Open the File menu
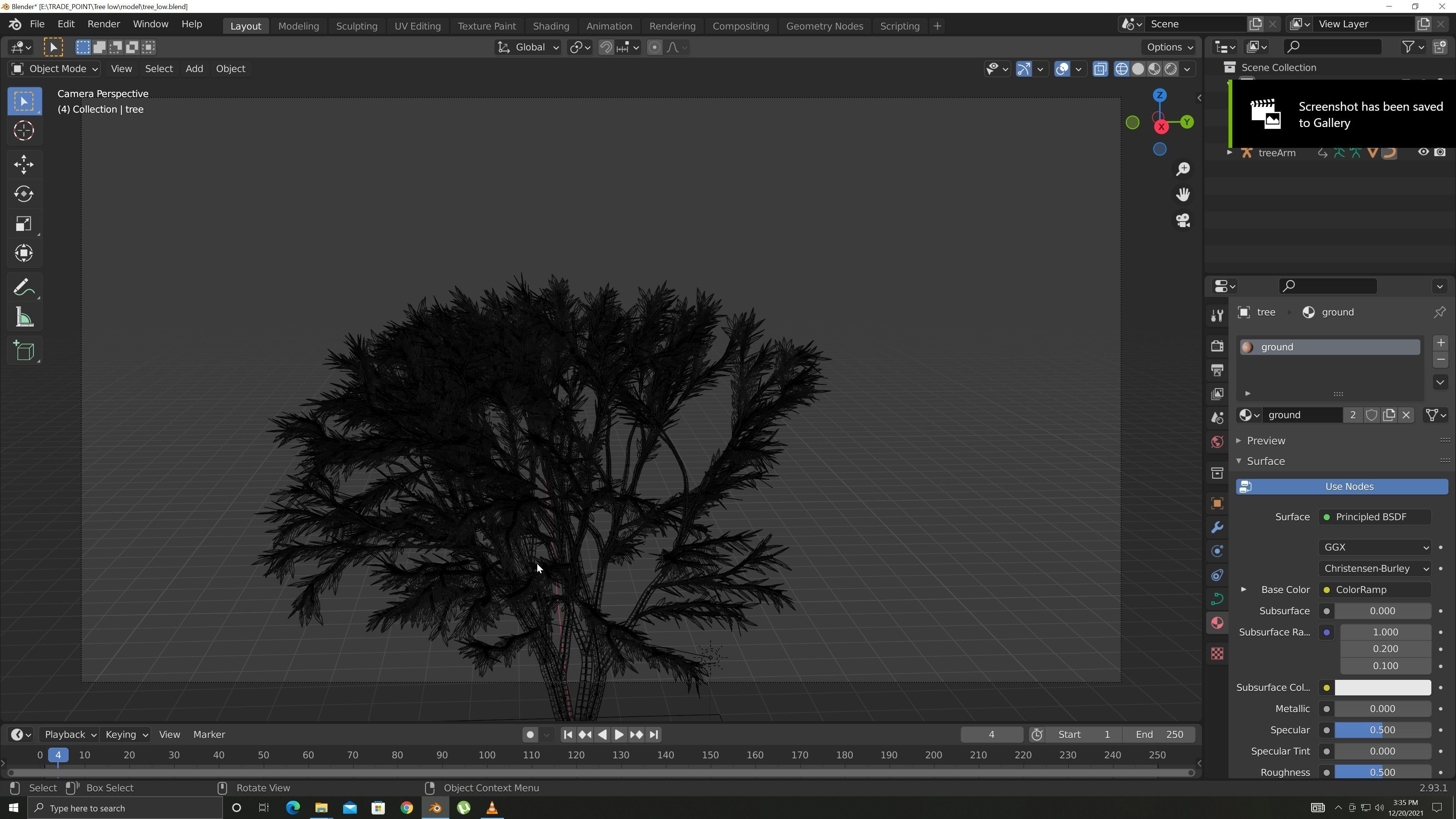Image resolution: width=1456 pixels, height=819 pixels. (x=37, y=24)
